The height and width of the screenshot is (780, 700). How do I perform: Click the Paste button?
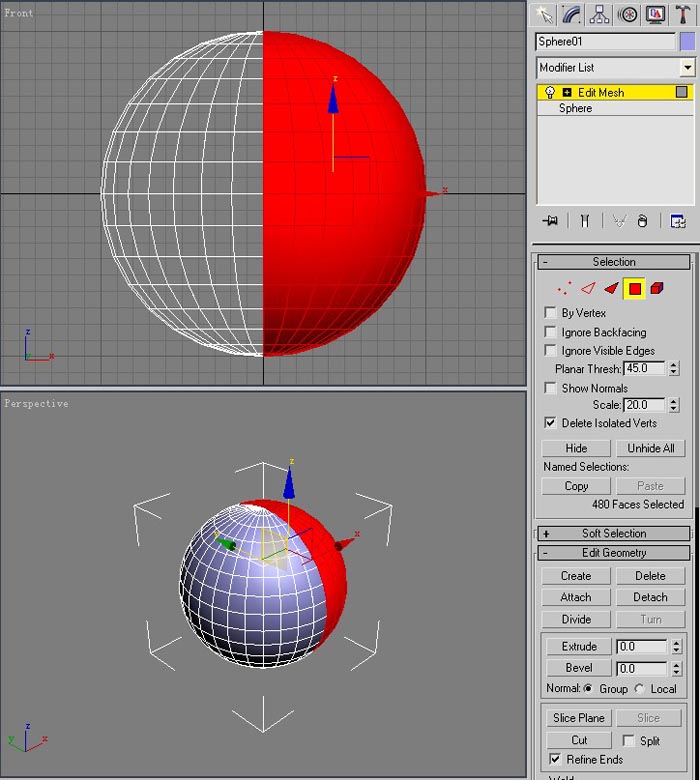pyautogui.click(x=650, y=486)
